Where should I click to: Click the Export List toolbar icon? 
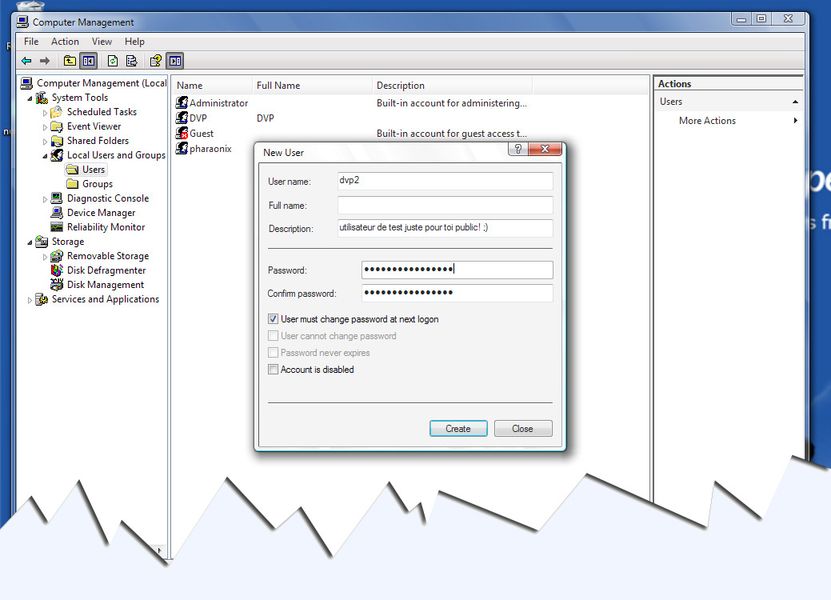pos(131,61)
